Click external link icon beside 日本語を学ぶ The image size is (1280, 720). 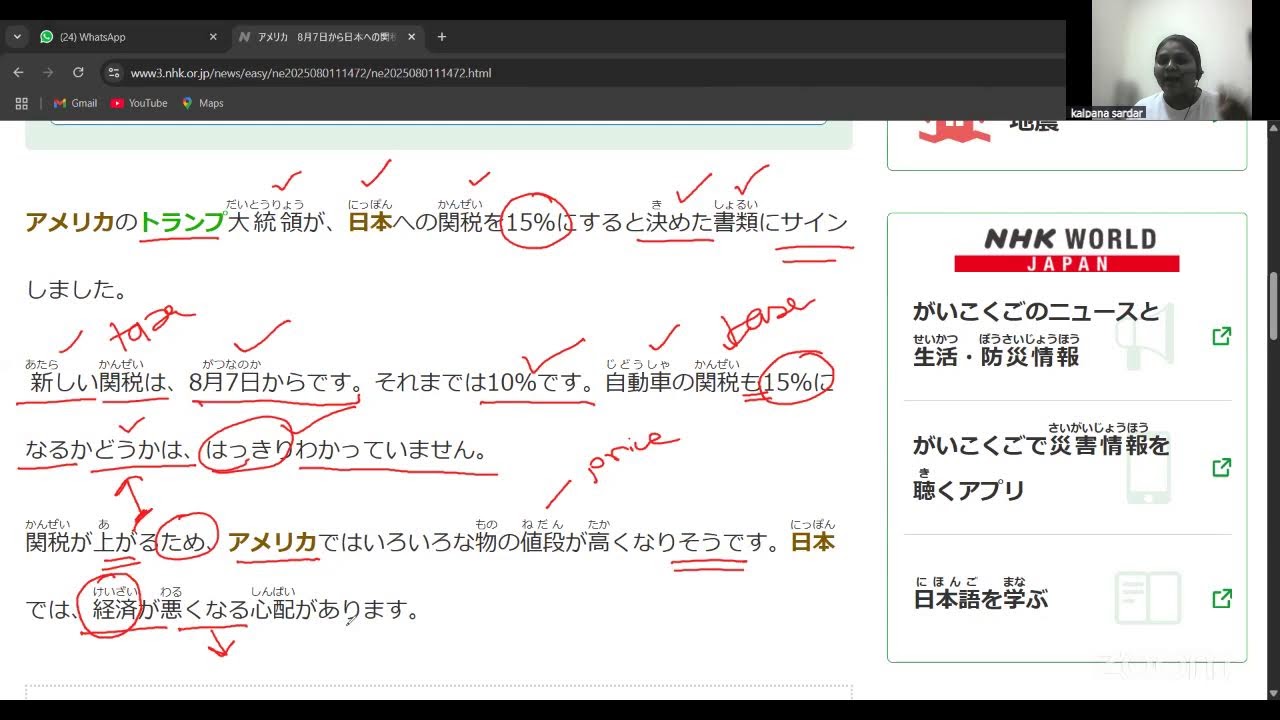tap(1221, 598)
